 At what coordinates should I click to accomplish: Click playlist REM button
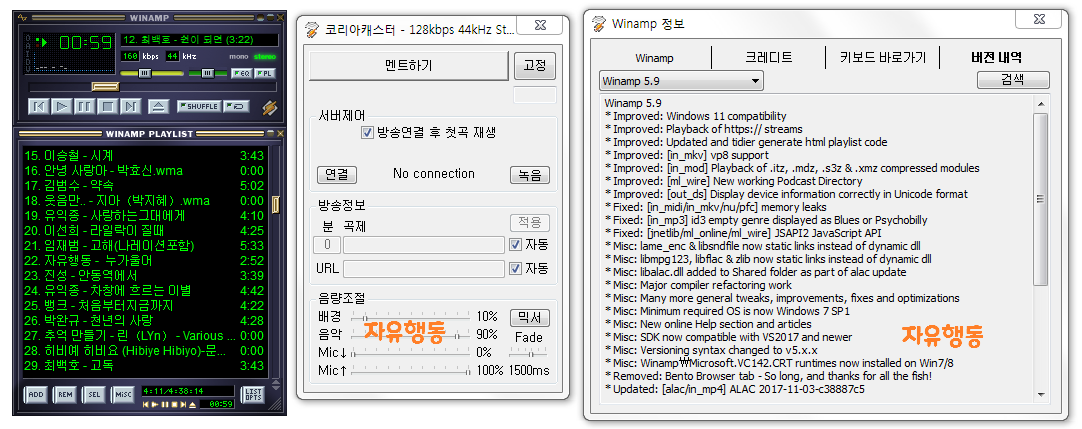tap(64, 394)
